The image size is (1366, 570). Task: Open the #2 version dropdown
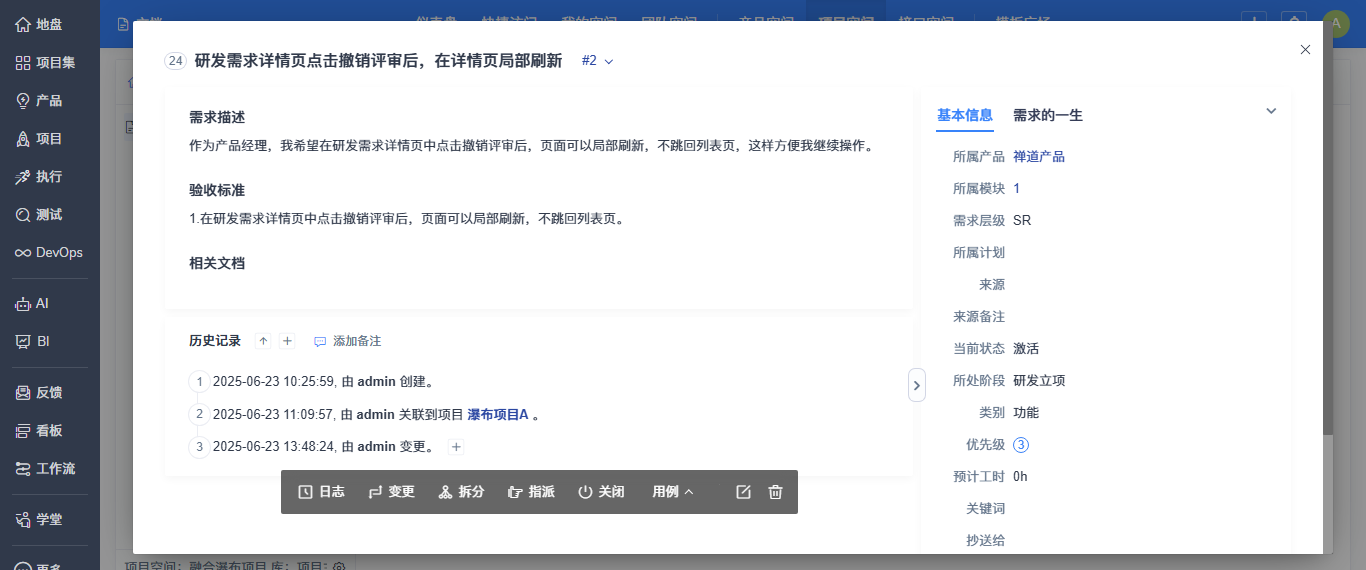pyautogui.click(x=597, y=61)
